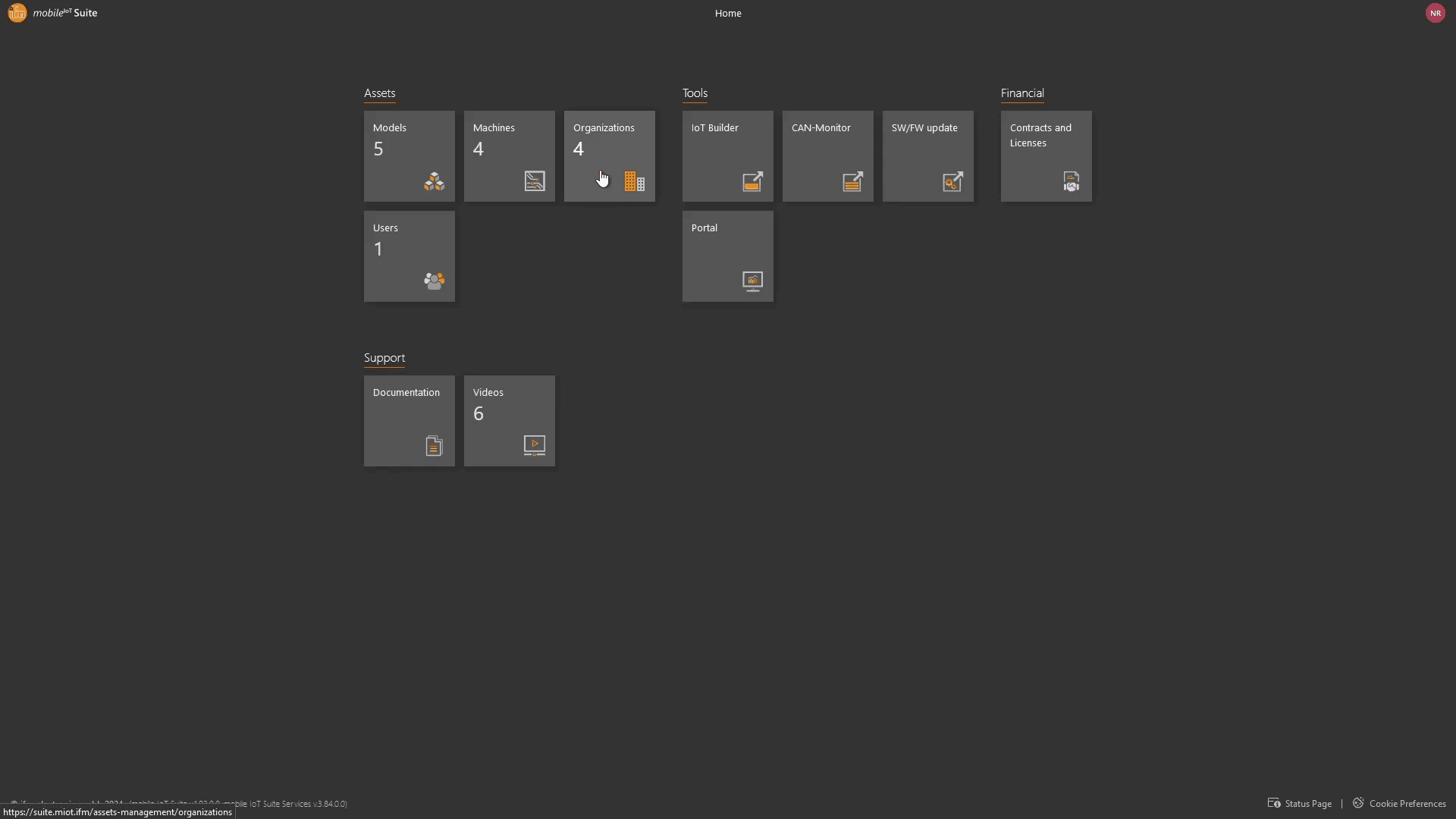Click the Documentation pages icon

point(434,446)
